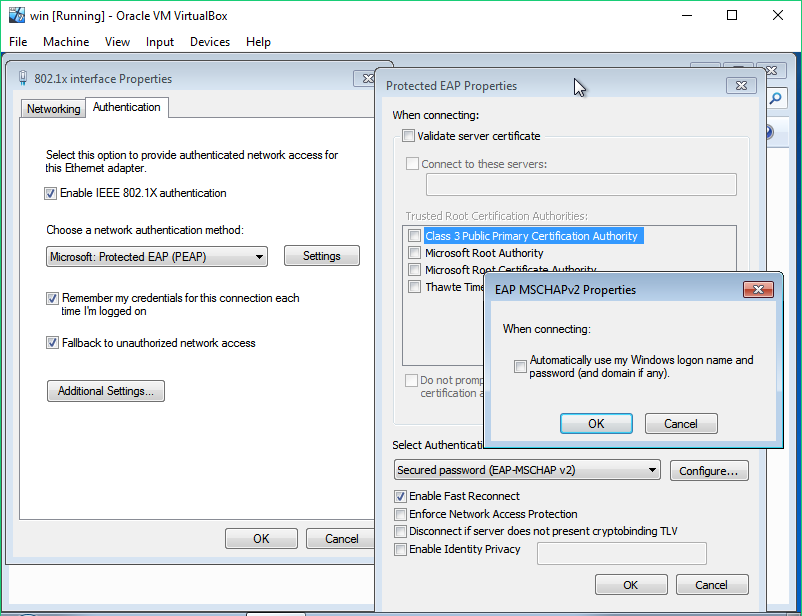The width and height of the screenshot is (802, 616).
Task: Enable Enforce Network Access Protection
Action: pos(400,514)
